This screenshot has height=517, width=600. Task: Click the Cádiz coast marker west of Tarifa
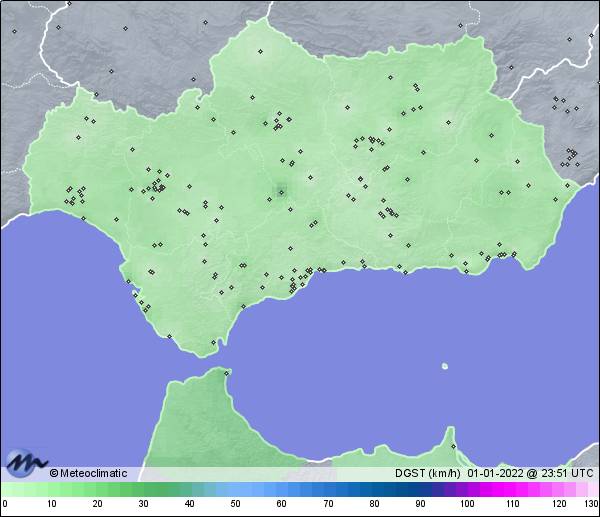pos(170,336)
